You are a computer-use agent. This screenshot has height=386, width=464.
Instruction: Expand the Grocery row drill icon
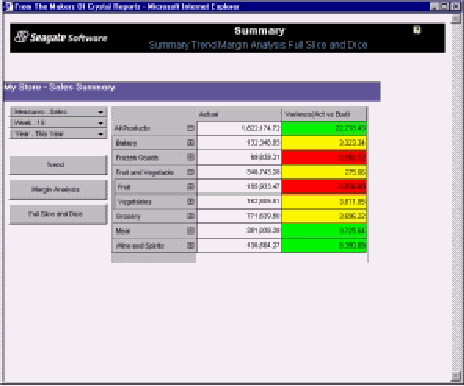[x=191, y=216]
